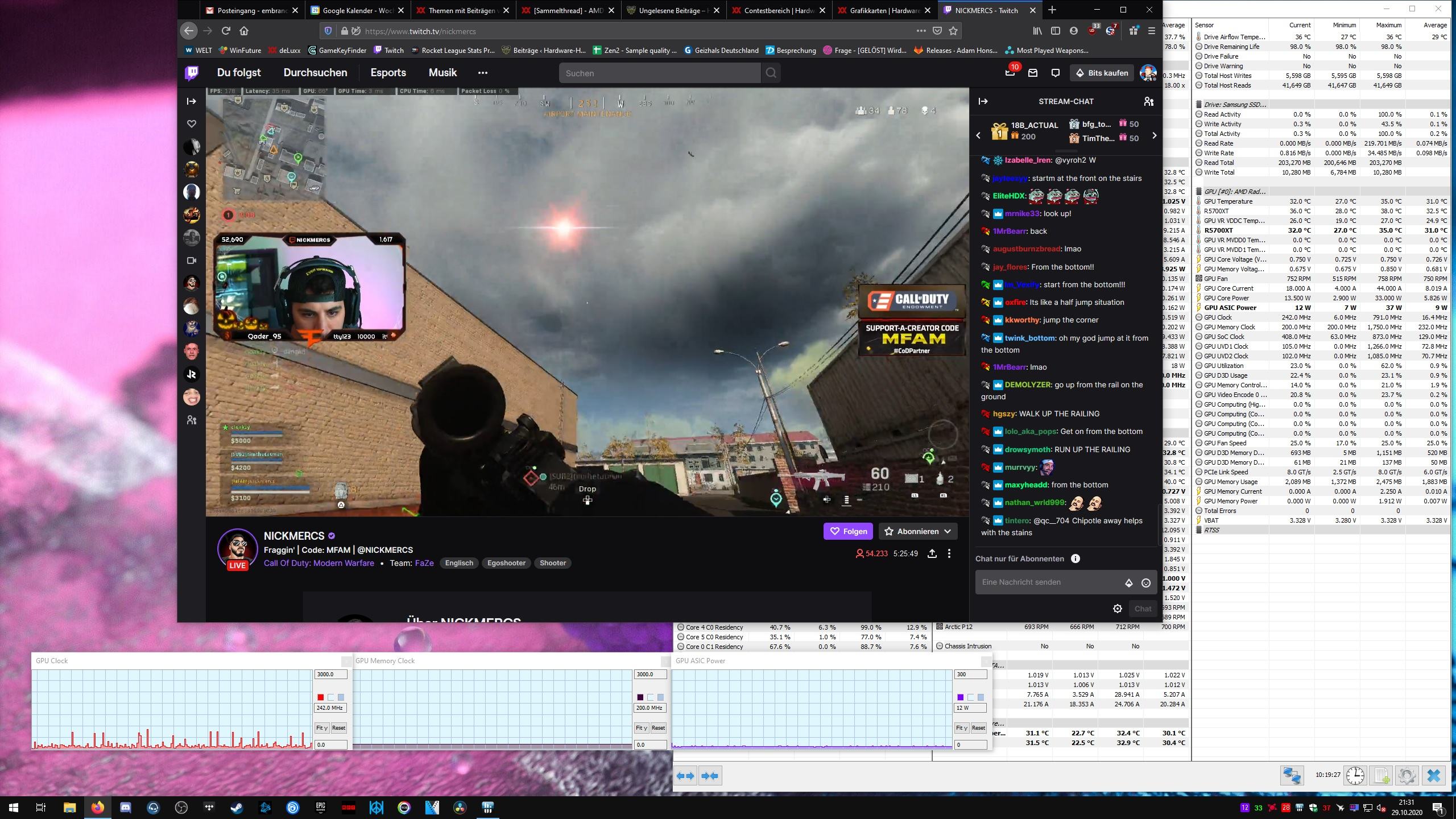Open File Explorer from taskbar
The height and width of the screenshot is (819, 1456).
coord(69,807)
